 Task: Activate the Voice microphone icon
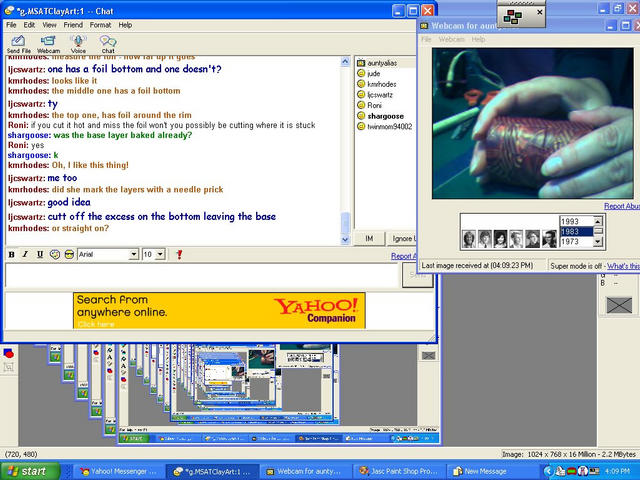point(78,44)
